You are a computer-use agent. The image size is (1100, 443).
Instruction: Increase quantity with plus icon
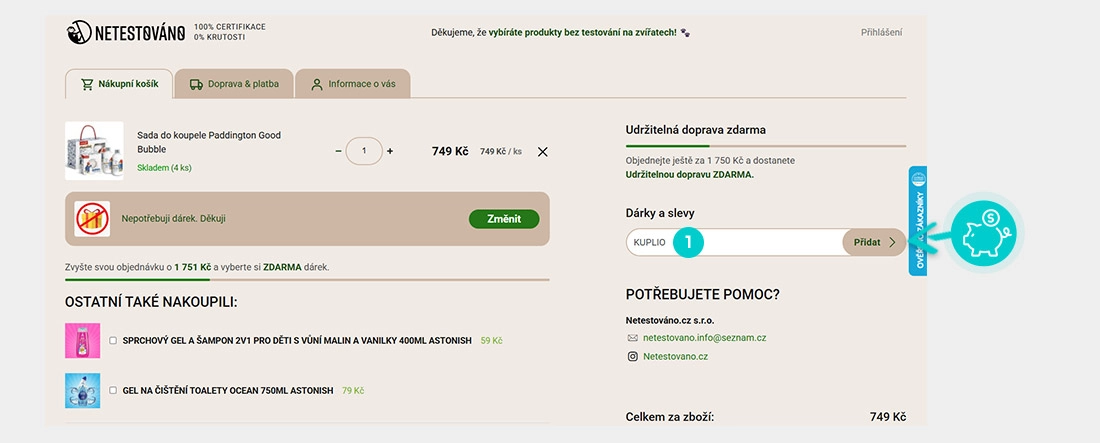point(390,151)
